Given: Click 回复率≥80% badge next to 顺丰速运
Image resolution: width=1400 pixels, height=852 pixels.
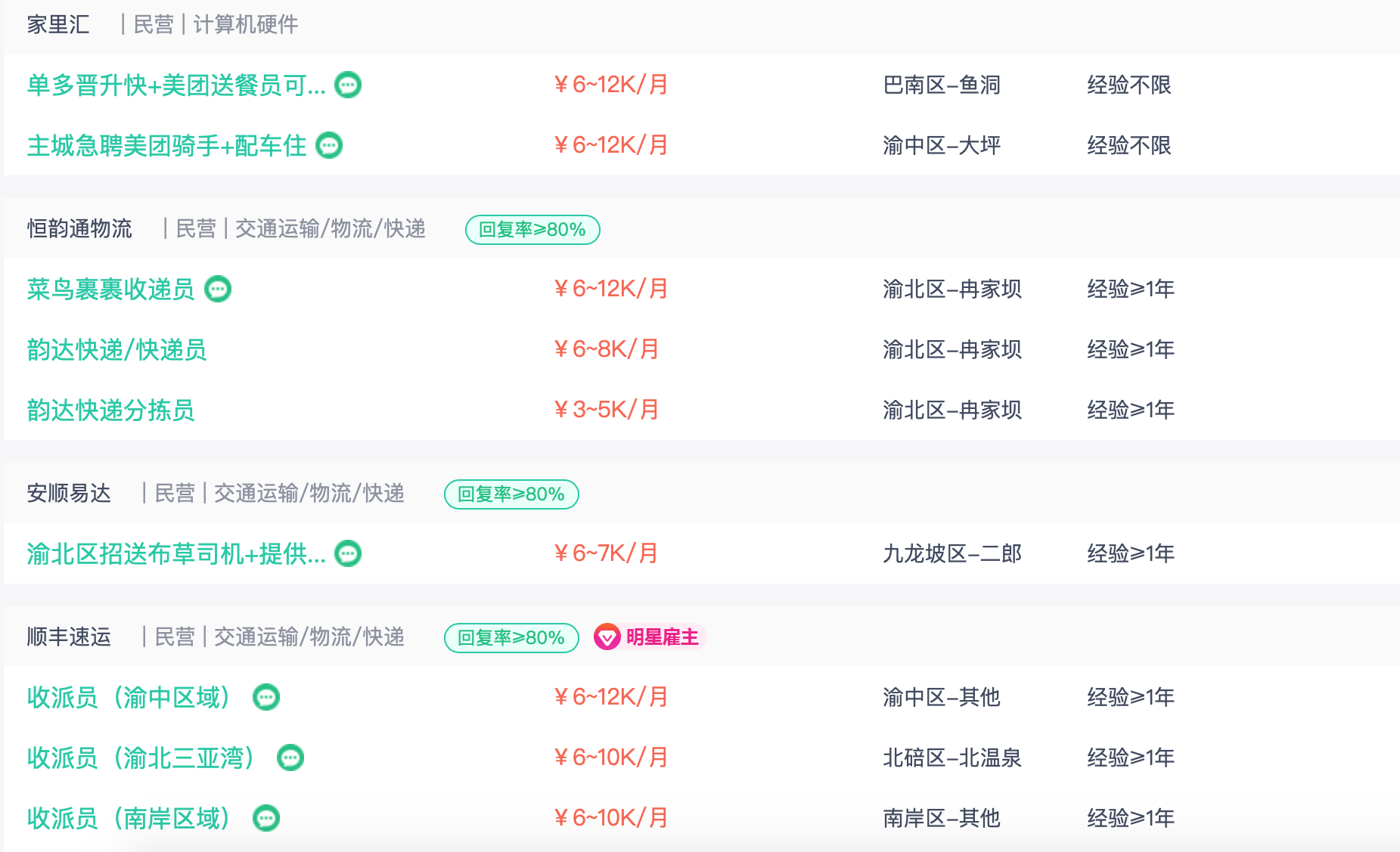Looking at the screenshot, I should point(511,638).
